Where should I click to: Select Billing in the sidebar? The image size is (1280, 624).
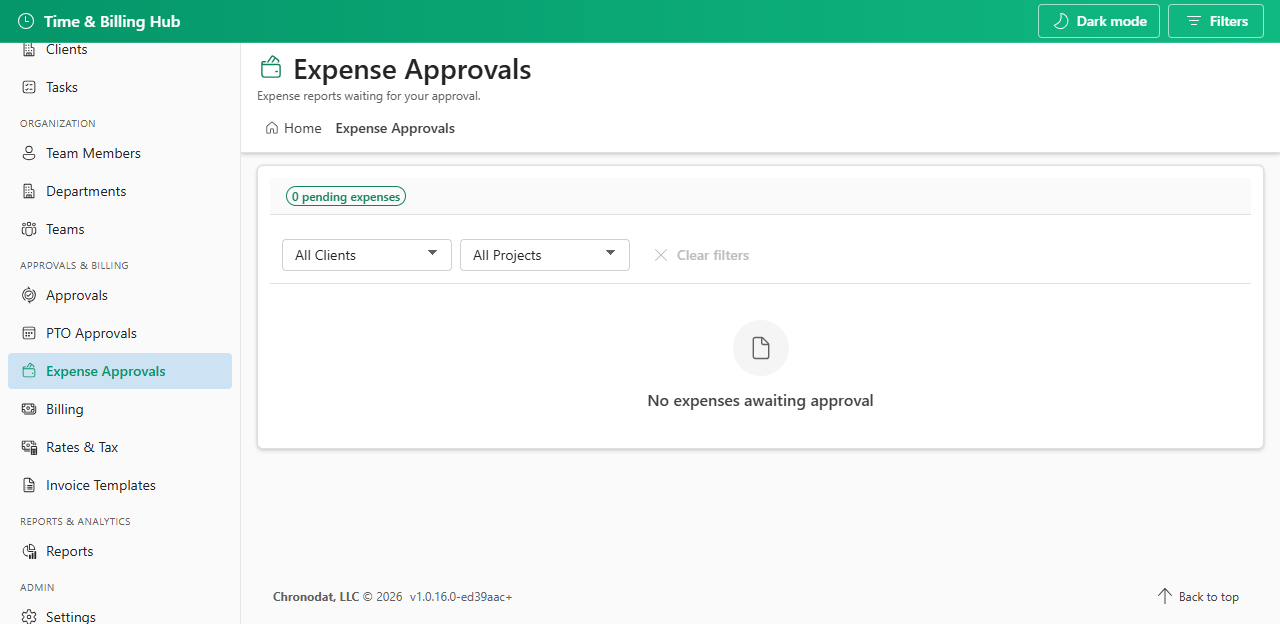pos(120,409)
